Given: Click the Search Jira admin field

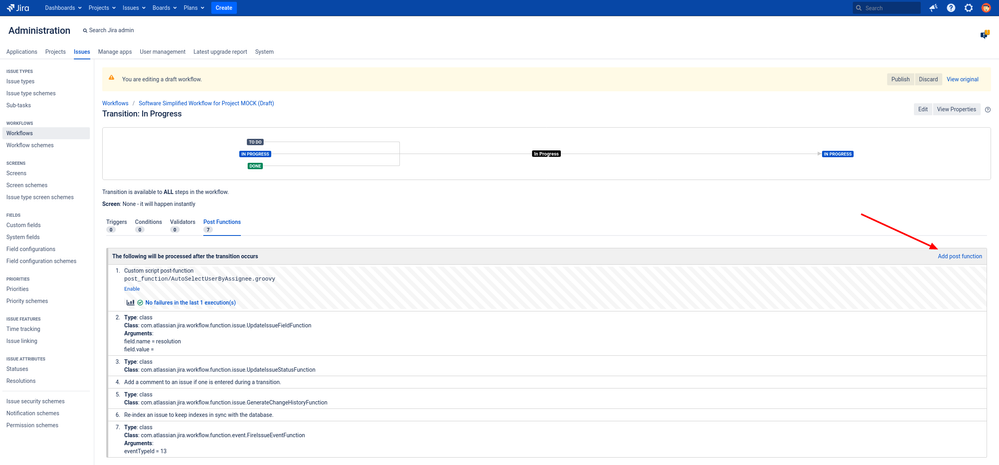Looking at the screenshot, I should 108,31.
